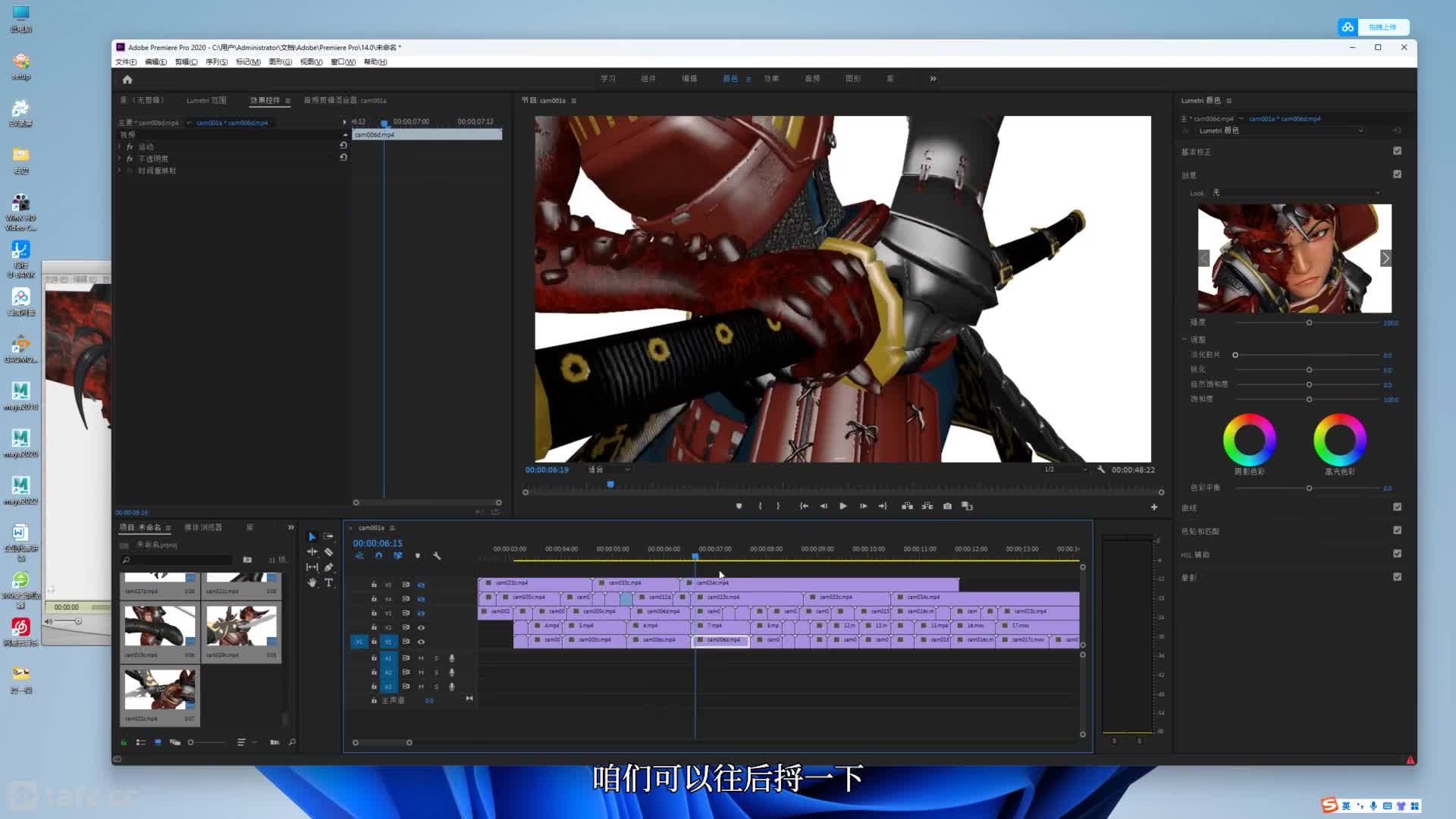
Task: Select the Hand tool
Action: pyautogui.click(x=312, y=583)
